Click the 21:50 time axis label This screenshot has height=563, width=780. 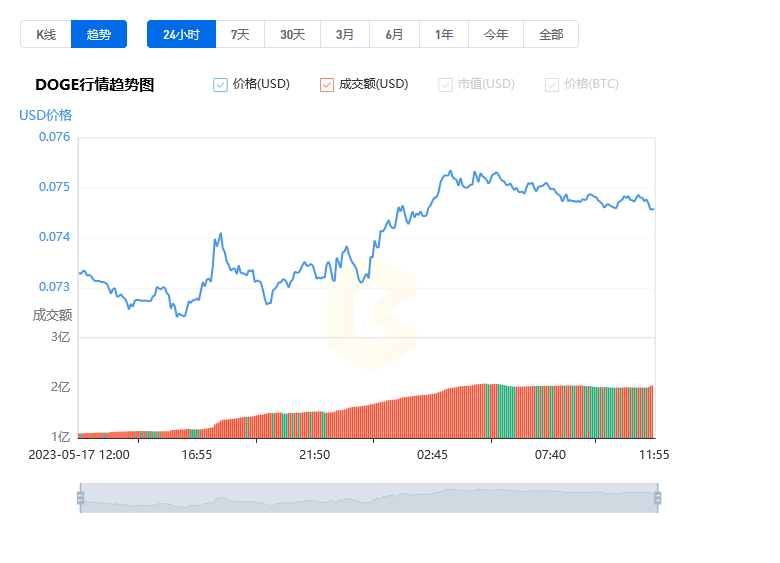pyautogui.click(x=314, y=455)
